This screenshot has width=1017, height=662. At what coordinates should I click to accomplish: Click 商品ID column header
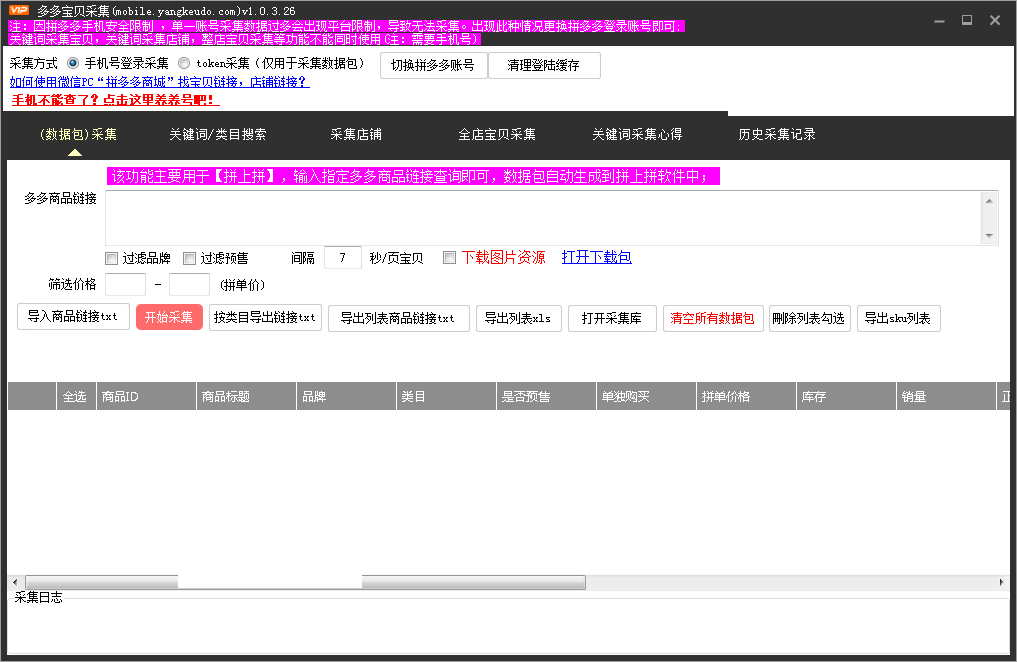(x=146, y=396)
